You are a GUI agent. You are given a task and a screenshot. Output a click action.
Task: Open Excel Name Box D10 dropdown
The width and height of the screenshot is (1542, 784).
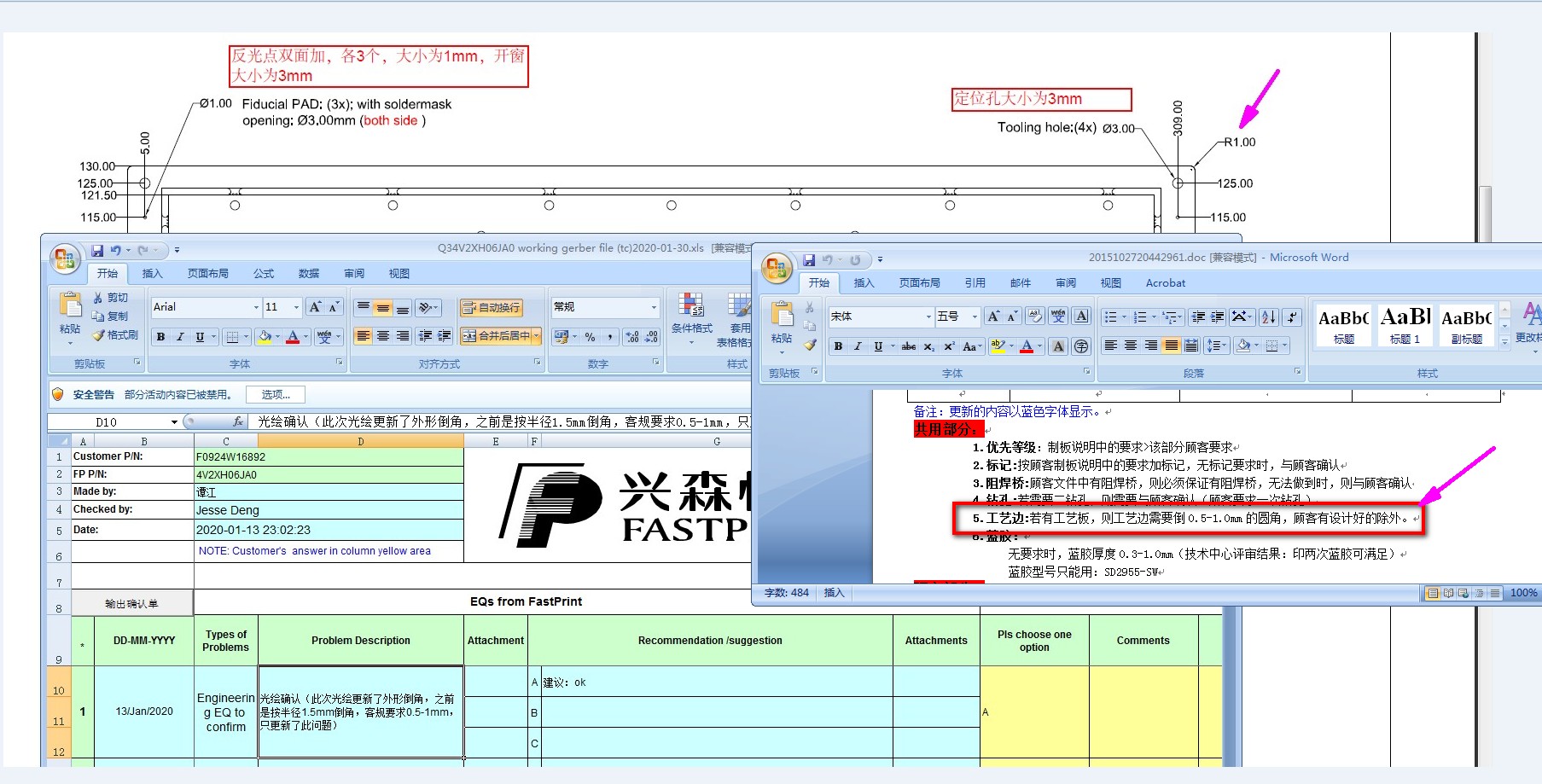(174, 422)
